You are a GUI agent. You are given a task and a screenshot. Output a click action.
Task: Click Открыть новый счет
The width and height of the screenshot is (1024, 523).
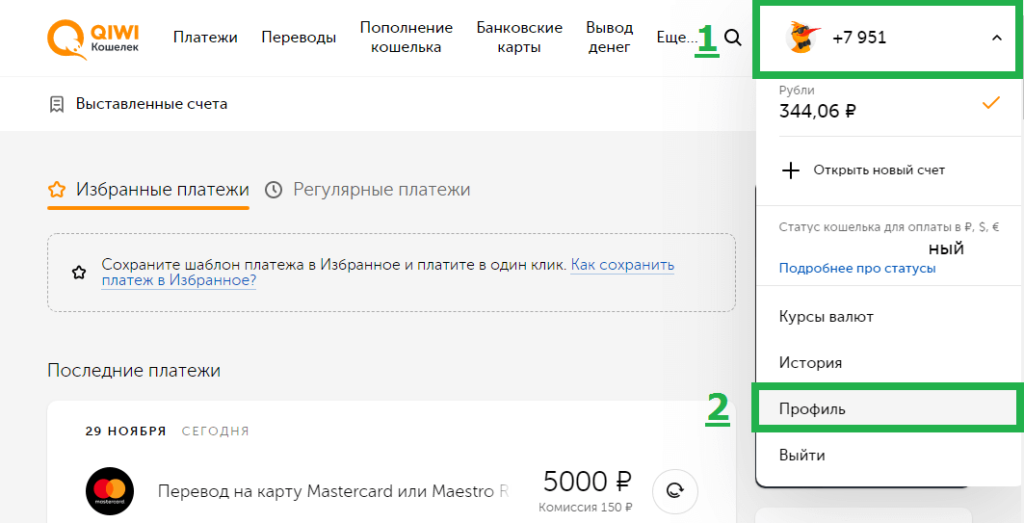(x=879, y=170)
